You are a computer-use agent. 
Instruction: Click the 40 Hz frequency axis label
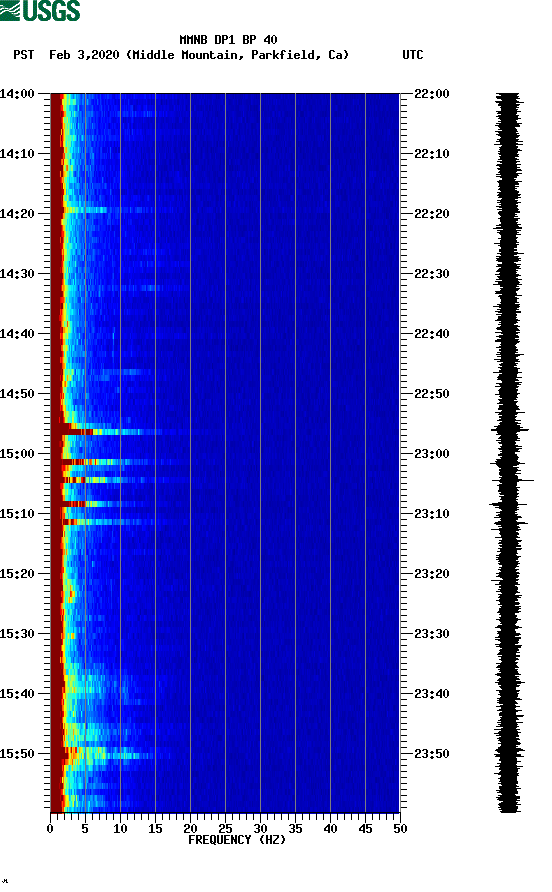[331, 829]
